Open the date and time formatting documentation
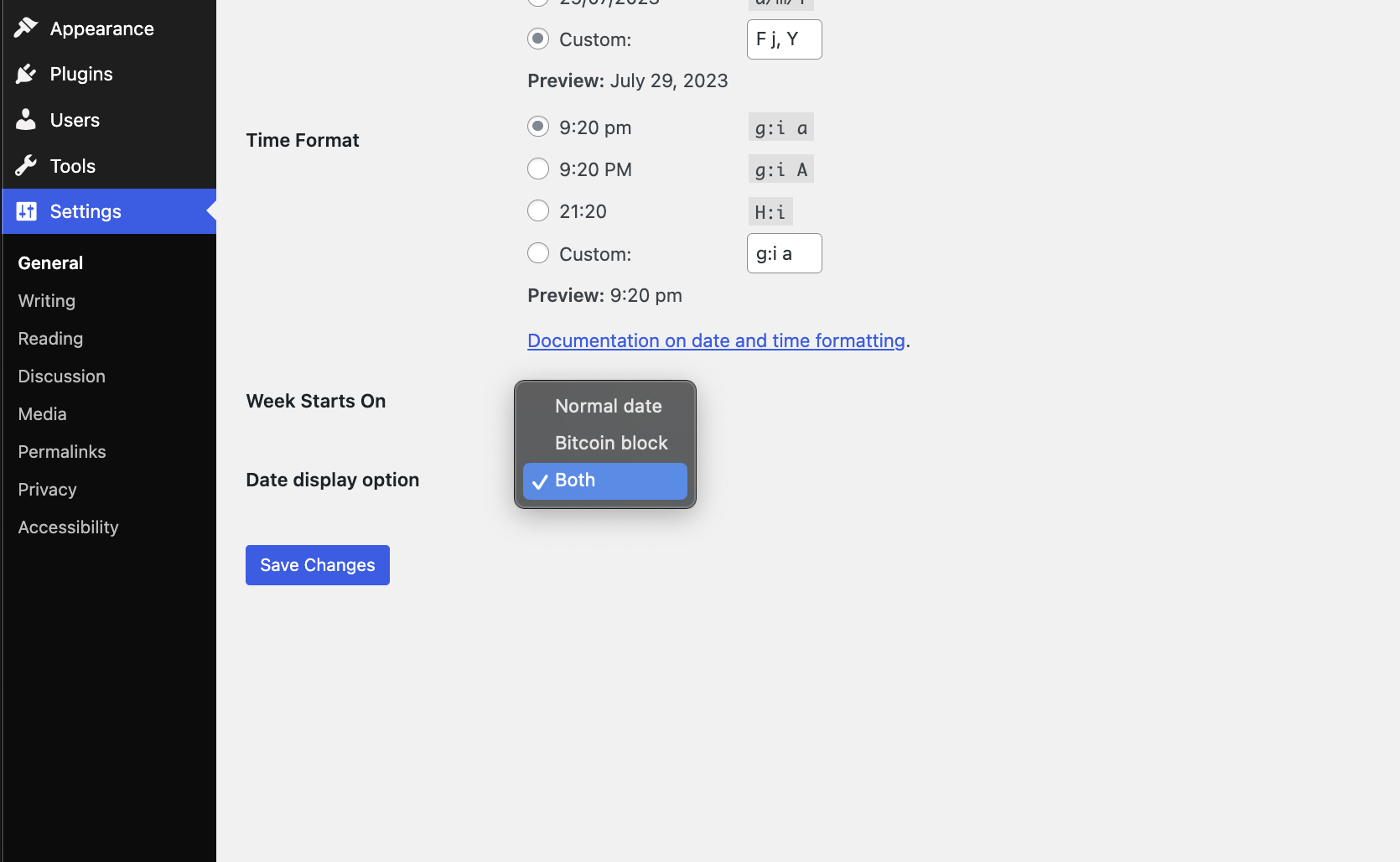This screenshot has height=862, width=1400. pos(716,340)
